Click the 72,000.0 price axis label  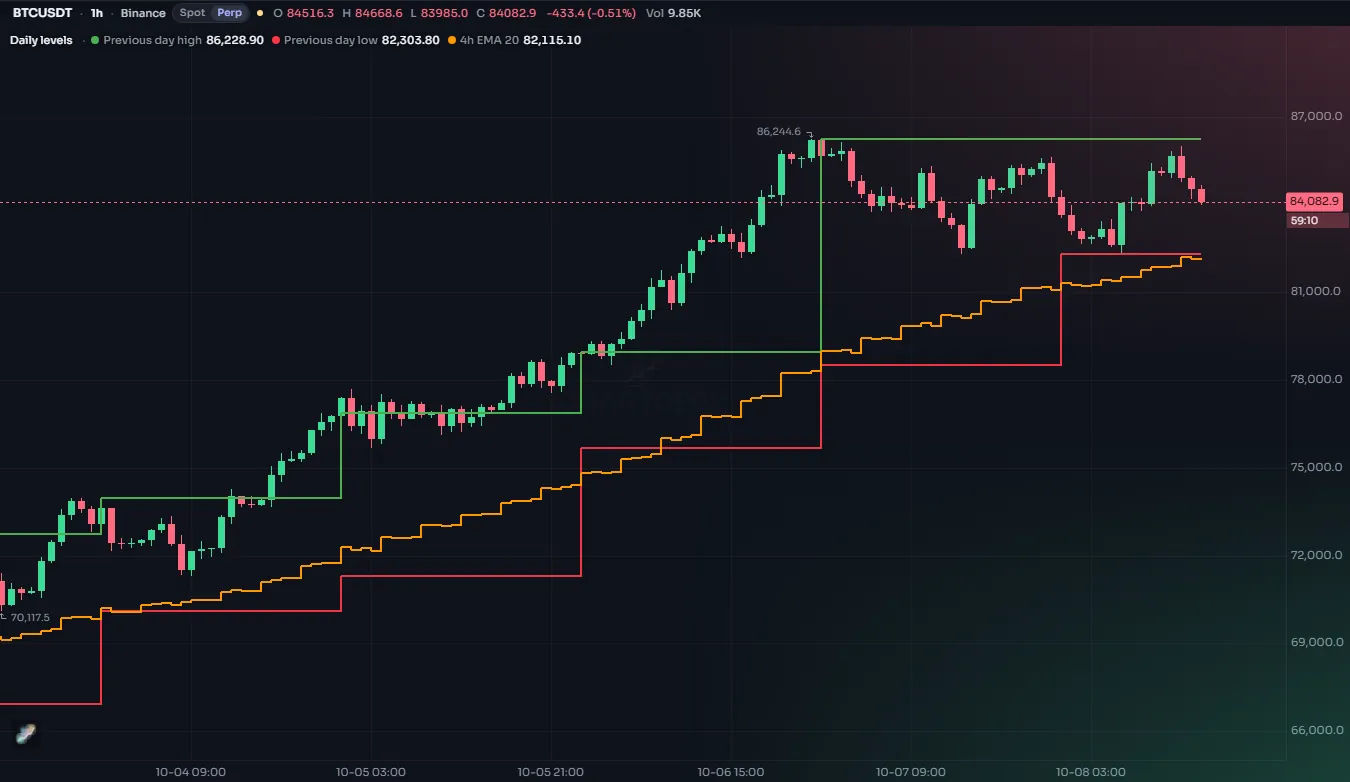point(1318,555)
